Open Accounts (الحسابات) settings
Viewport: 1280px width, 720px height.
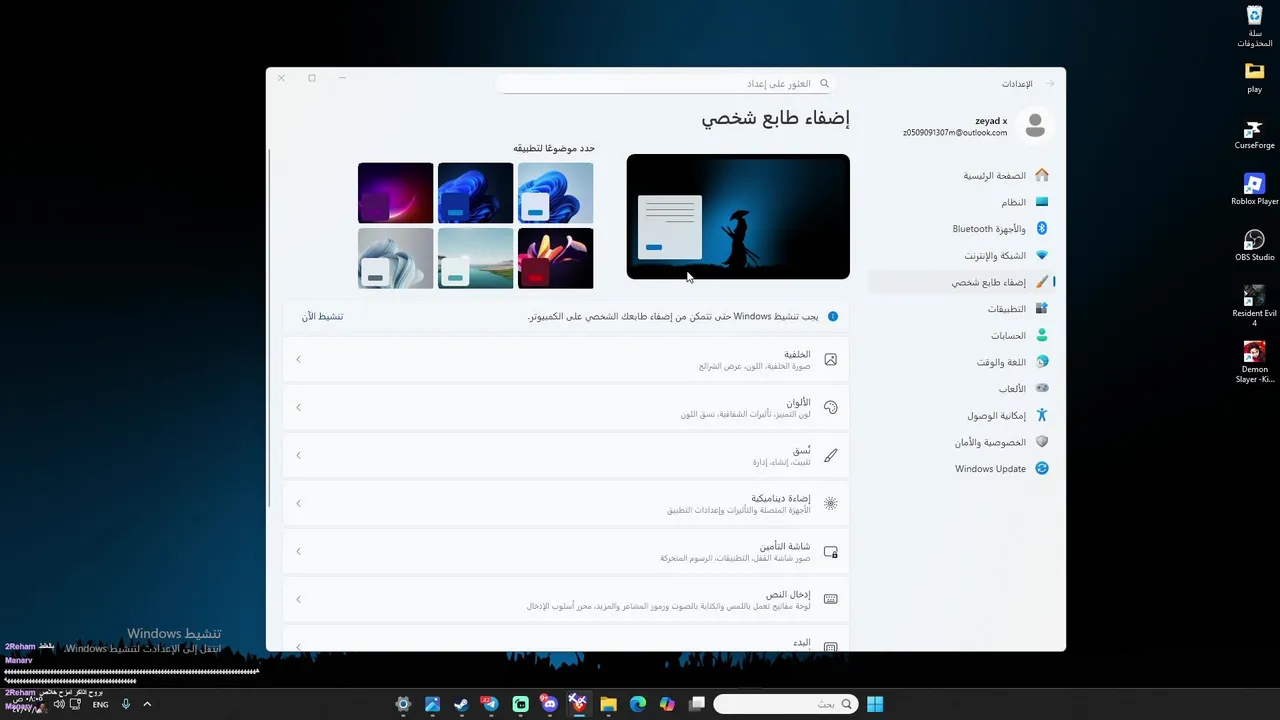[x=962, y=336]
